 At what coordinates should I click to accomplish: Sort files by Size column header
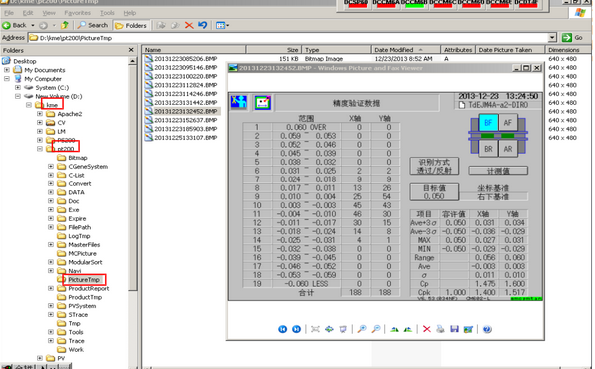coord(274,50)
